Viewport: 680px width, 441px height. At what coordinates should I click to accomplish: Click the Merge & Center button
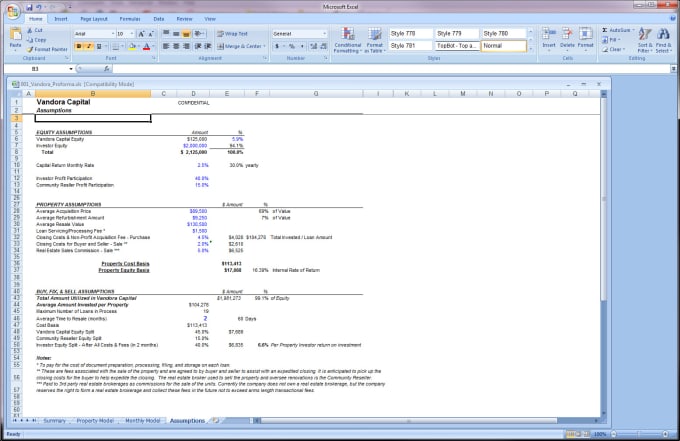pyautogui.click(x=237, y=46)
